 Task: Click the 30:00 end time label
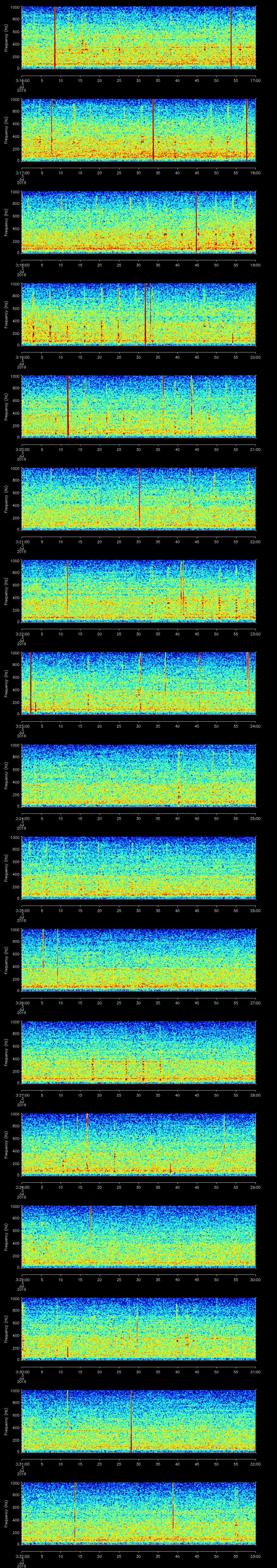pyautogui.click(x=255, y=1279)
